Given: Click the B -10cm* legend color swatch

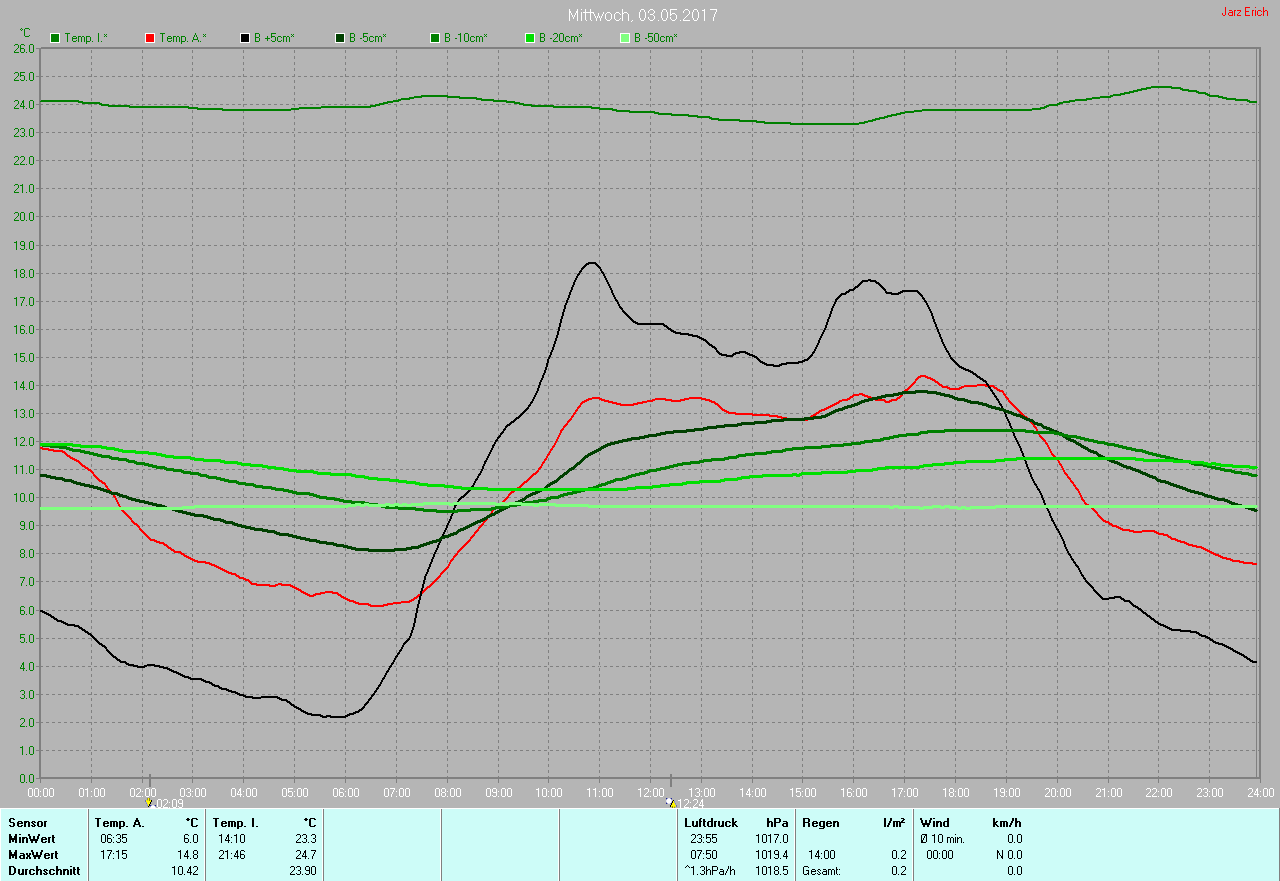Looking at the screenshot, I should (435, 38).
